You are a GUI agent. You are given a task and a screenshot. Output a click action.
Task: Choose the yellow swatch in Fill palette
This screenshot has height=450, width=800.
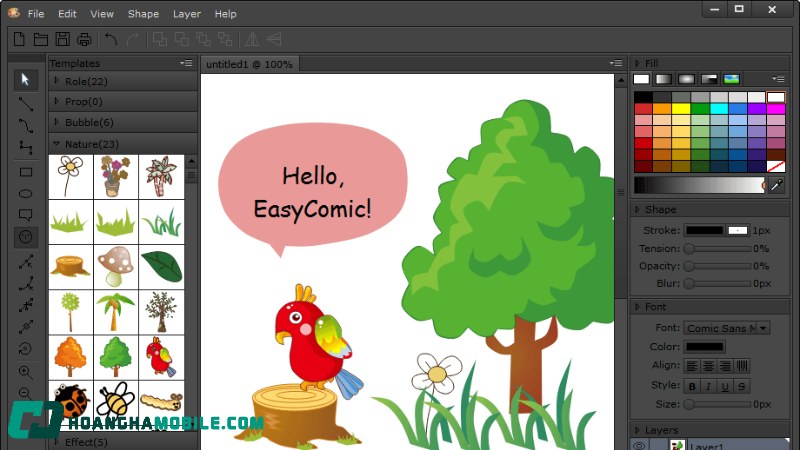[x=681, y=108]
